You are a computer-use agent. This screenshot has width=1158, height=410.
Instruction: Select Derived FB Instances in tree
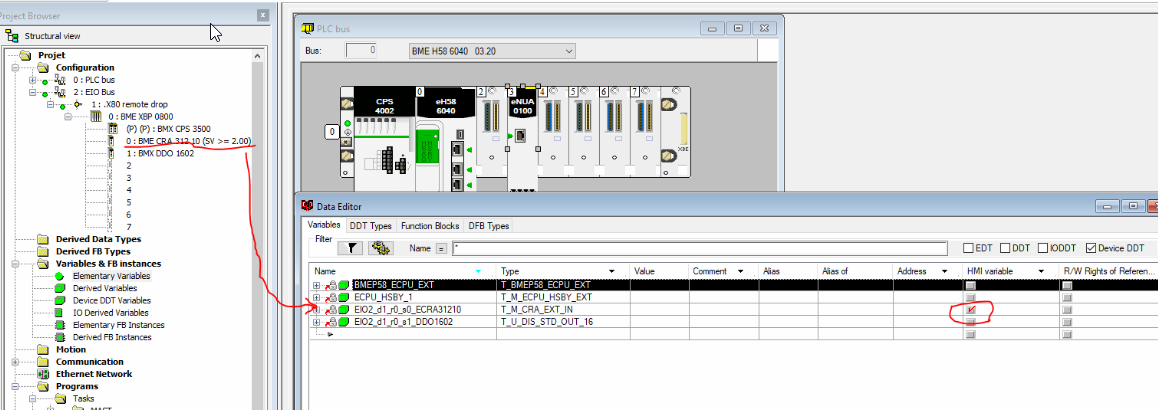pos(112,337)
